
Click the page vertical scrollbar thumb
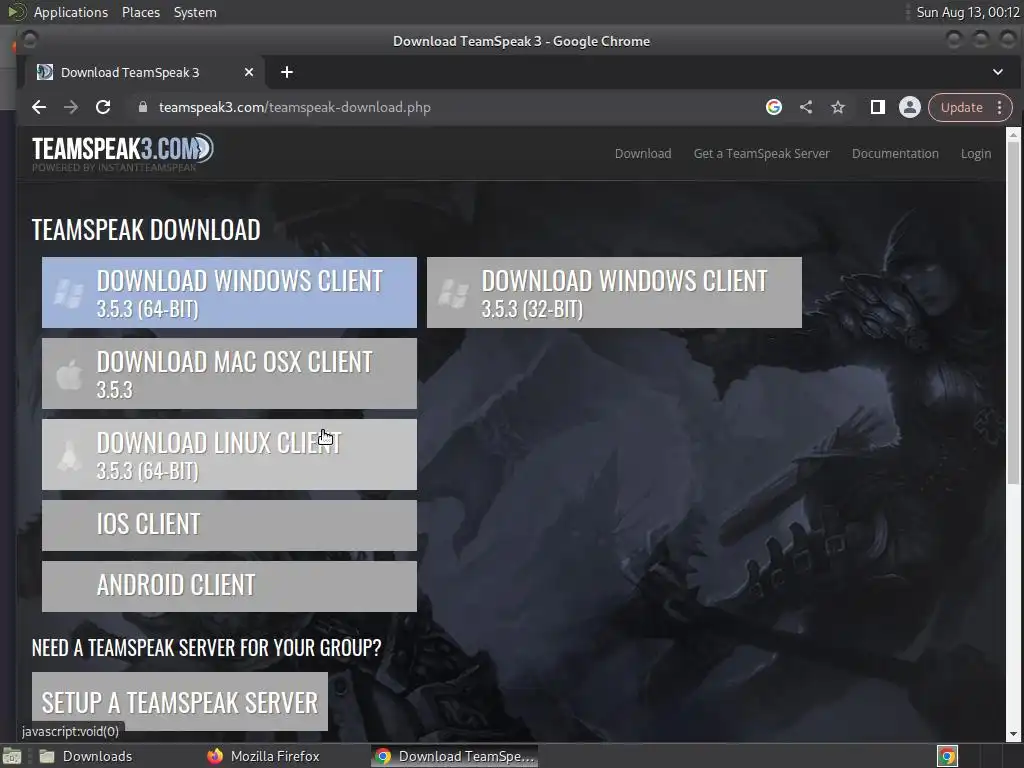(x=1013, y=313)
